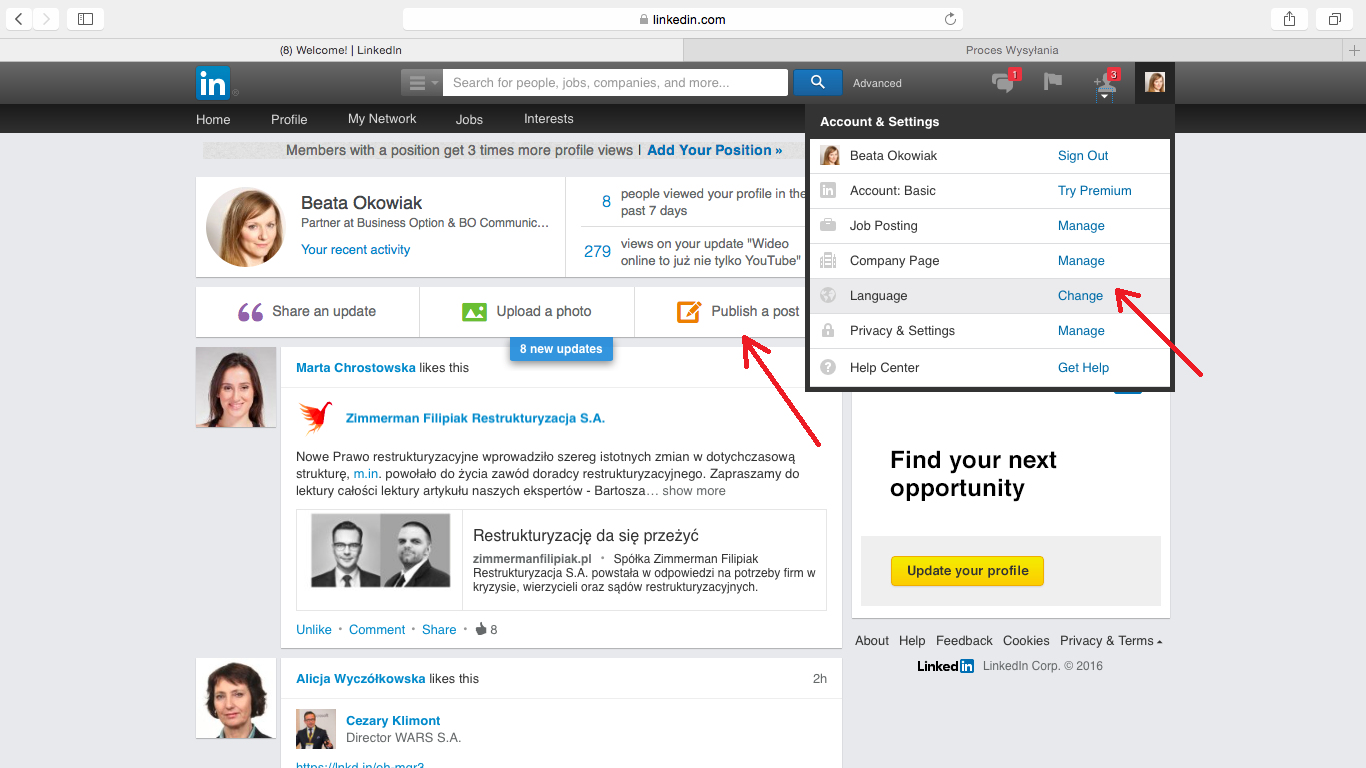This screenshot has height=768, width=1366.
Task: Click Change next to Language
Action: point(1080,296)
